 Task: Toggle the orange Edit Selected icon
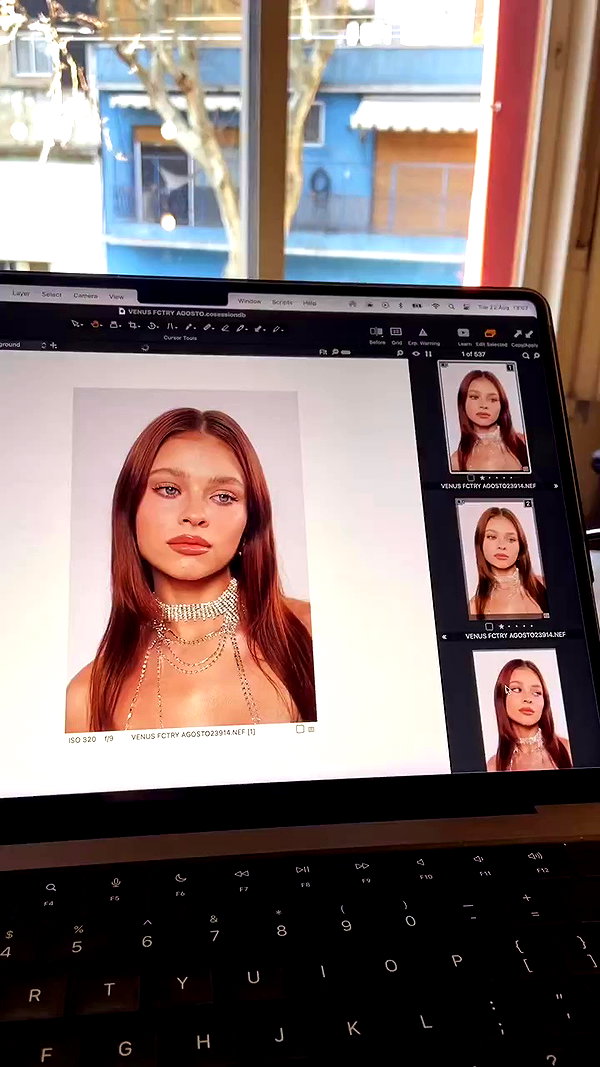[490, 333]
